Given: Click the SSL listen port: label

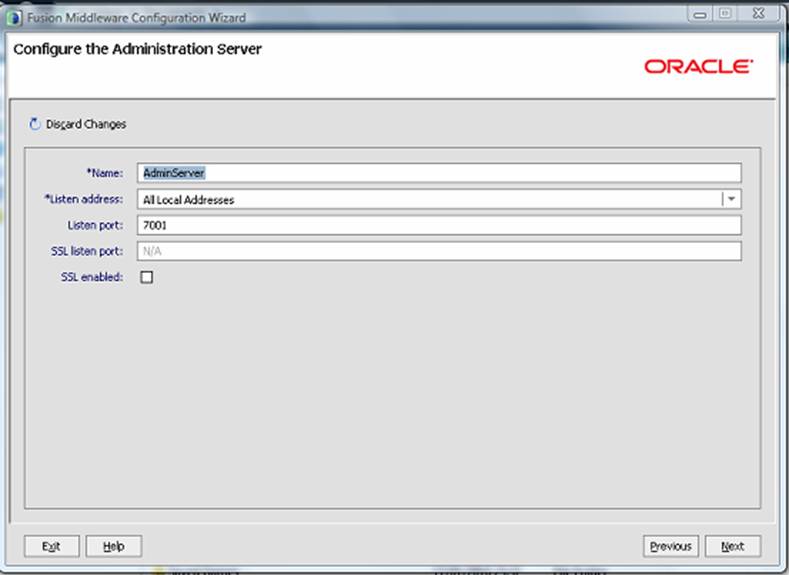Looking at the screenshot, I should click(87, 251).
